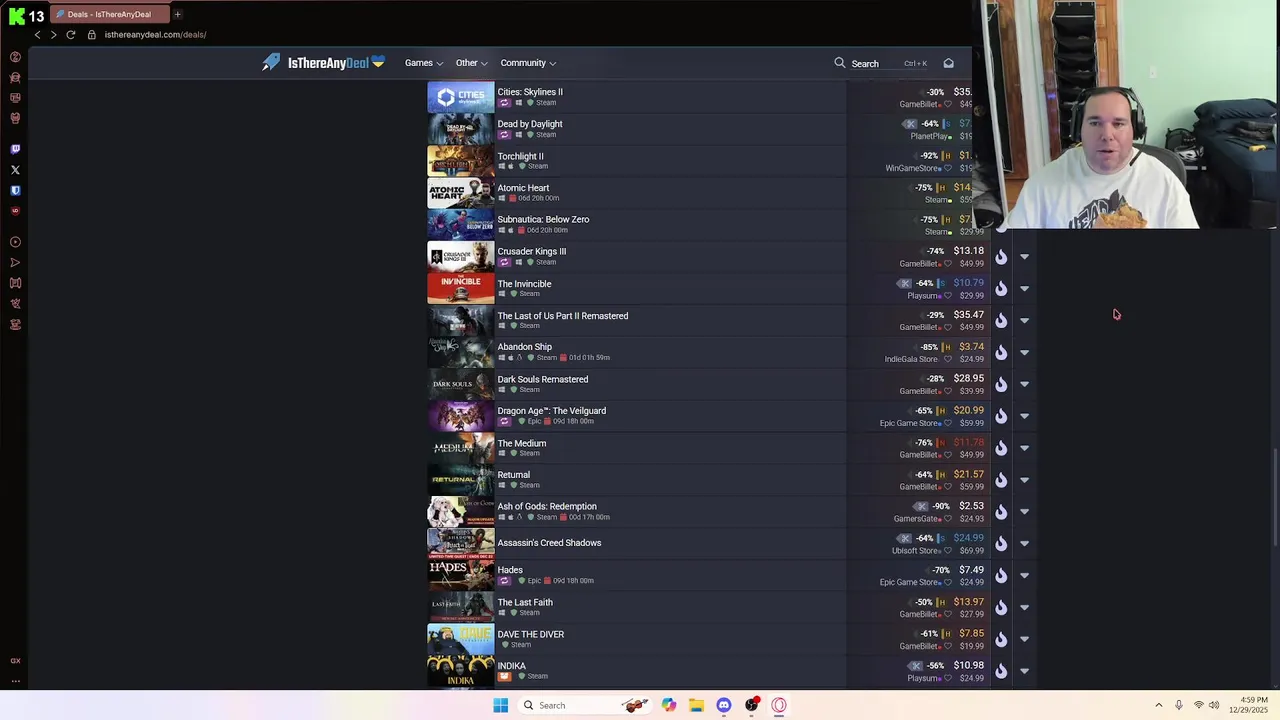The width and height of the screenshot is (1280, 720).
Task: Click the IsThereAnyDeal rocket logo
Action: point(271,62)
